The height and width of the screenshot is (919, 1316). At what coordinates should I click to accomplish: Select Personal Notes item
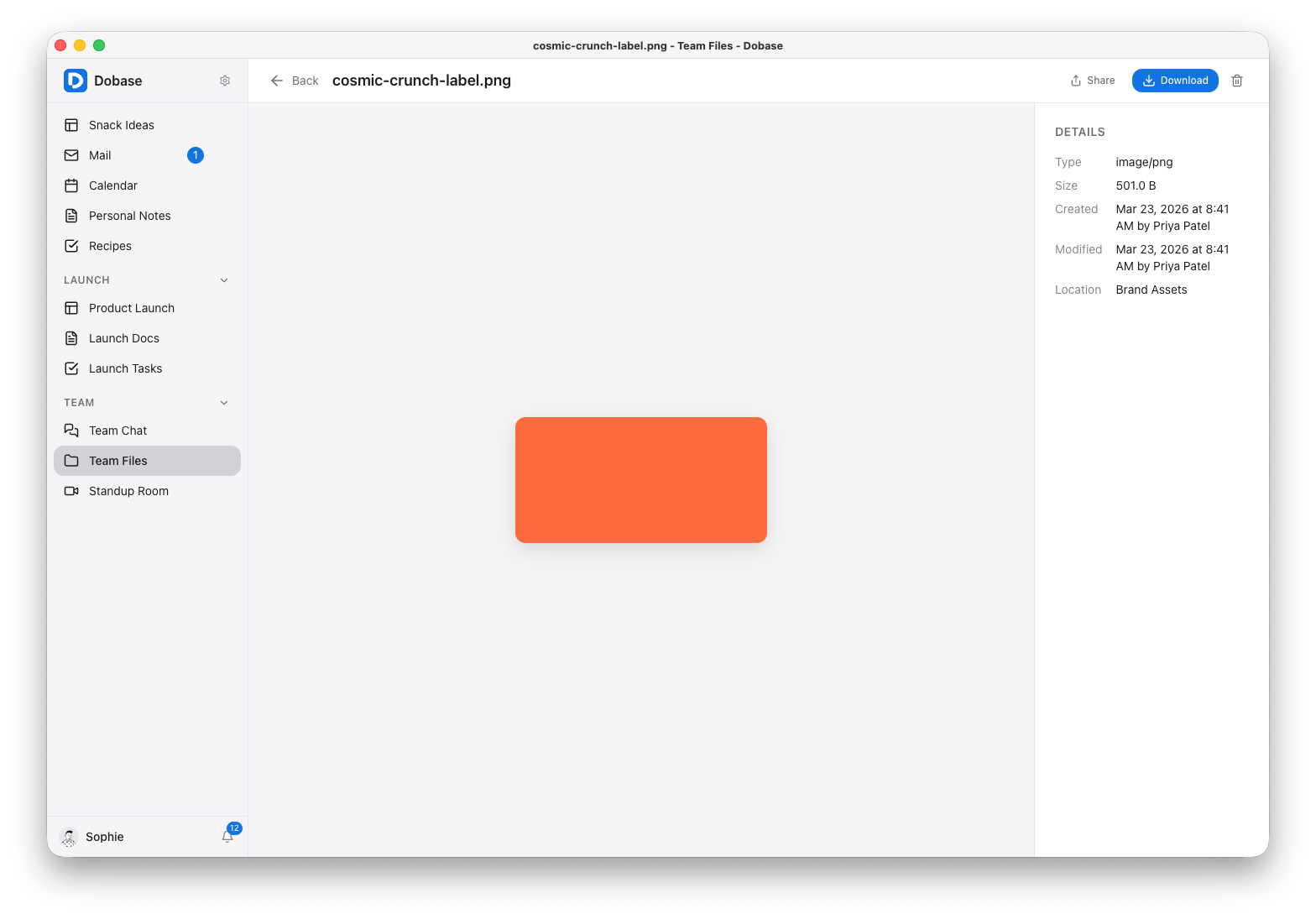(147, 216)
